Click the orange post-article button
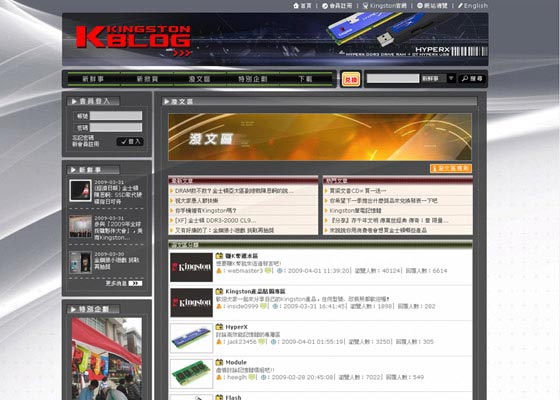Screen dimensions: 560x400 [451, 168]
